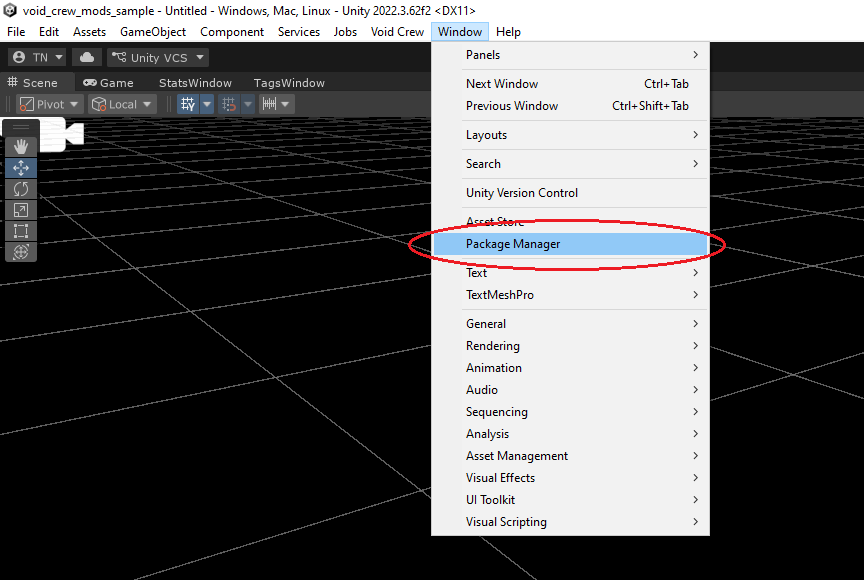Open the Pivot handle position dropdown

[x=49, y=104]
